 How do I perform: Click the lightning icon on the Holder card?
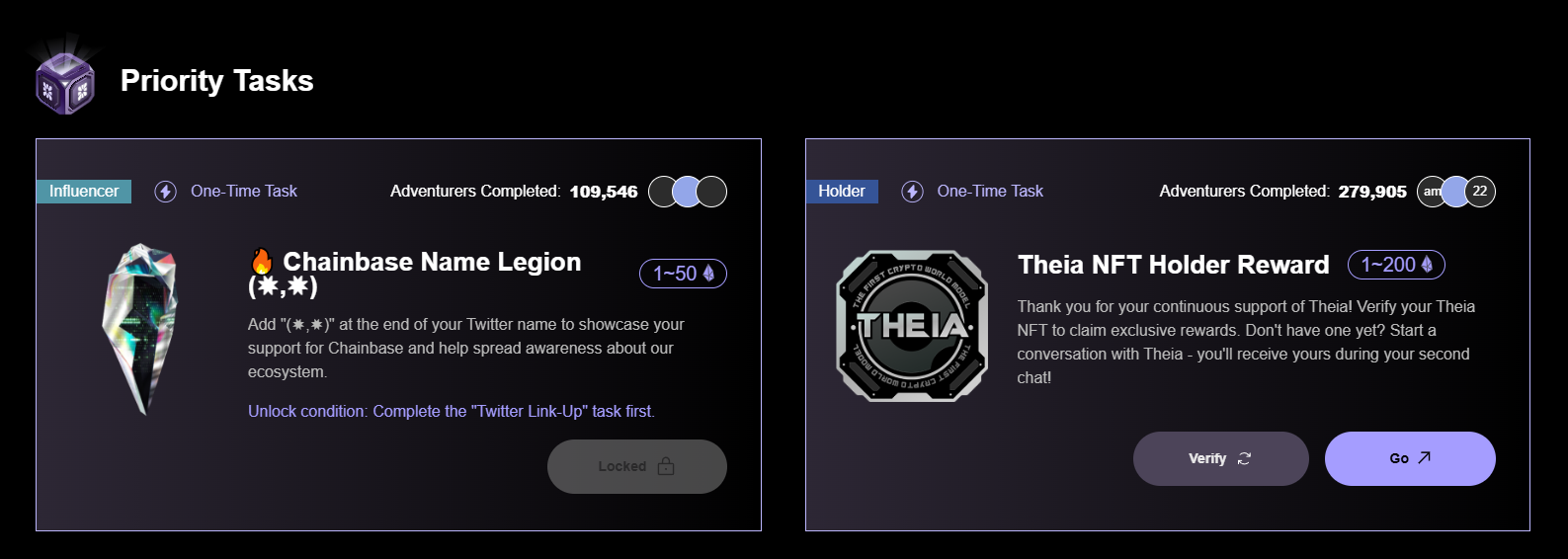click(913, 192)
